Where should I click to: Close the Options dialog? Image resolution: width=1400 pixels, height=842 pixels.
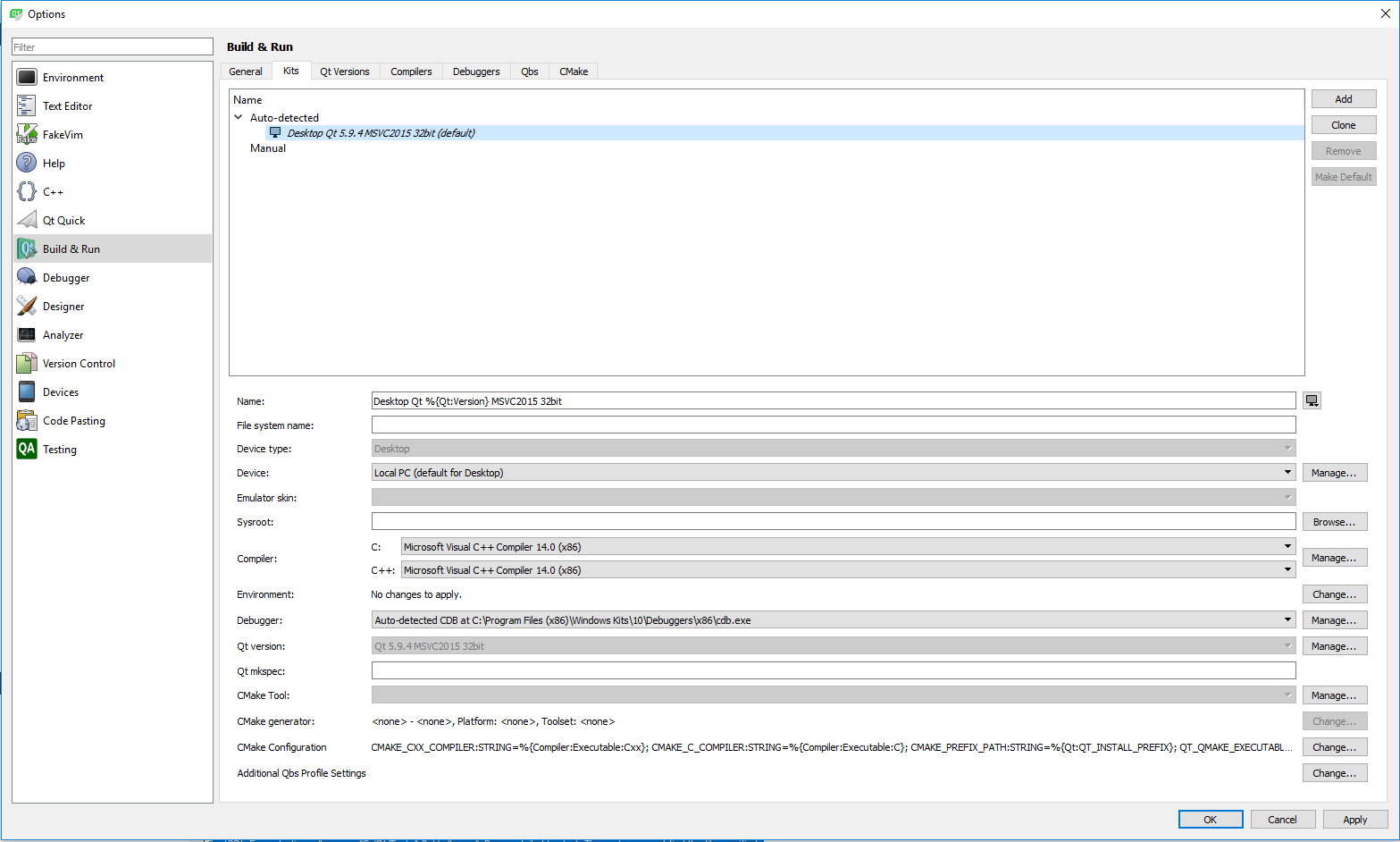coord(1386,13)
